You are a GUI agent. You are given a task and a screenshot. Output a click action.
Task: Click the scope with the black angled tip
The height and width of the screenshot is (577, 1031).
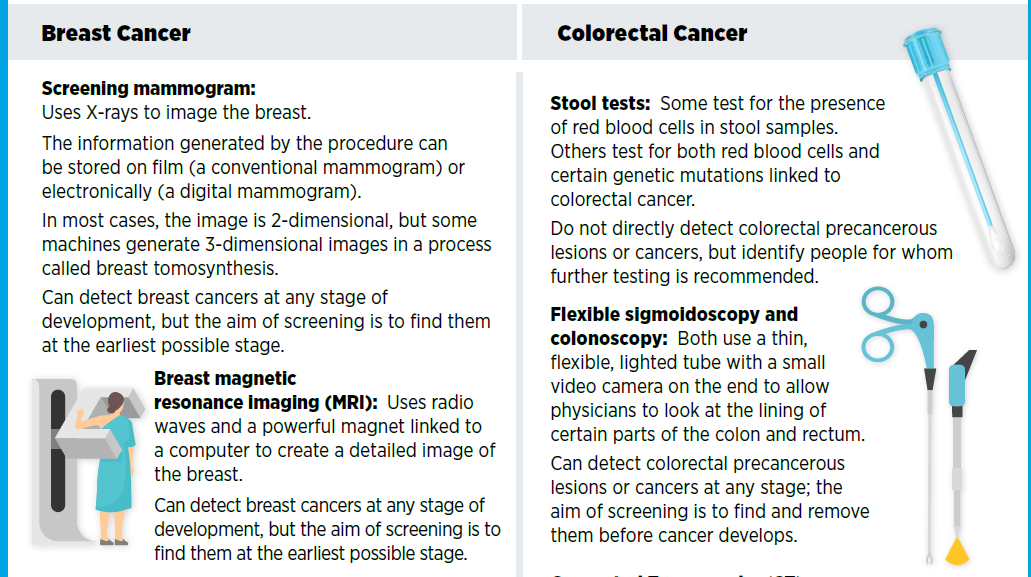(x=957, y=420)
